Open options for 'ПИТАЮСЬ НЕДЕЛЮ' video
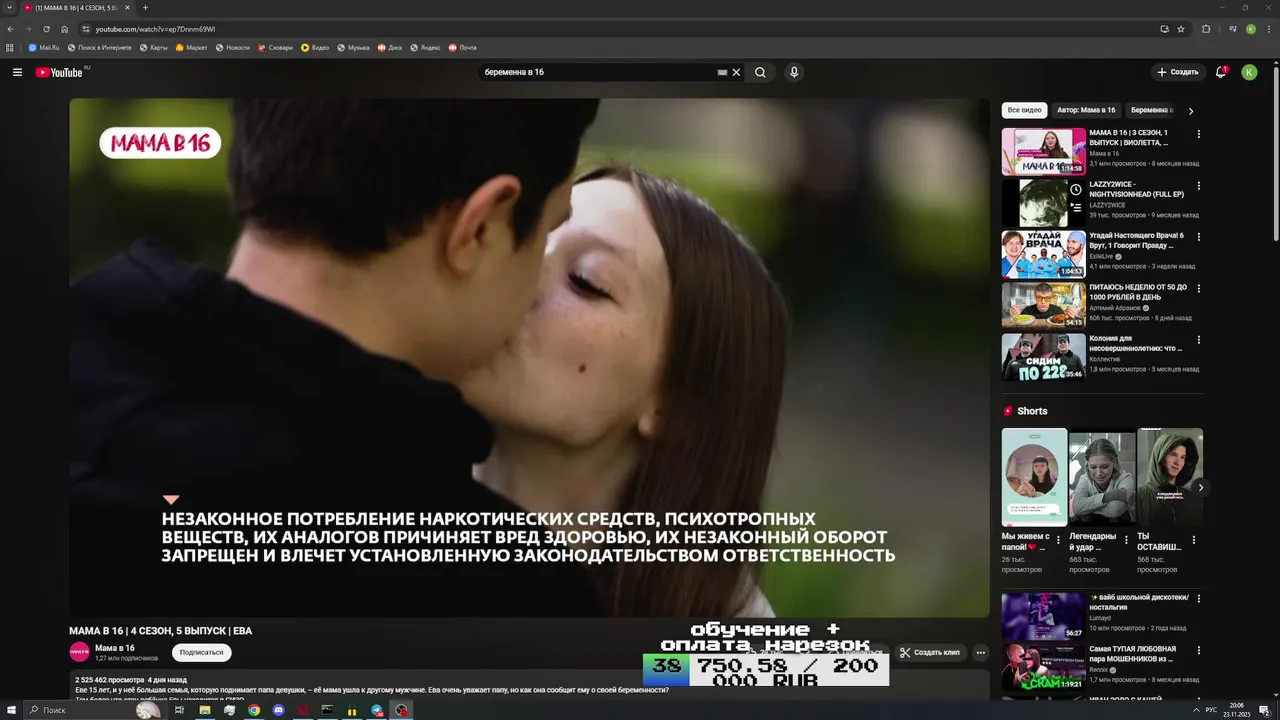1280x720 pixels. [1199, 289]
